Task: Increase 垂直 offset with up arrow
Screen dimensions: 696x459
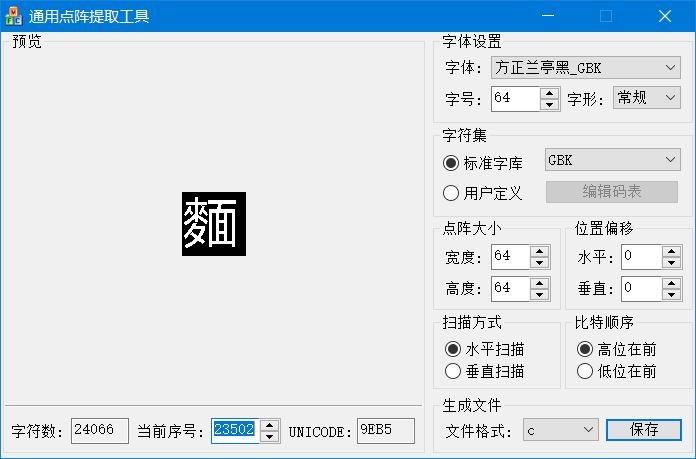Action: (x=672, y=283)
